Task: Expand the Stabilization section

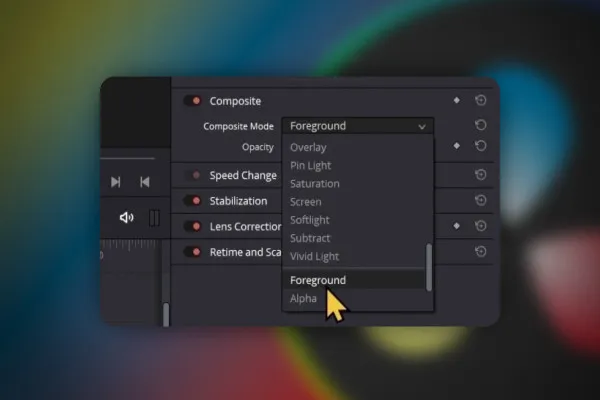Action: click(x=238, y=201)
